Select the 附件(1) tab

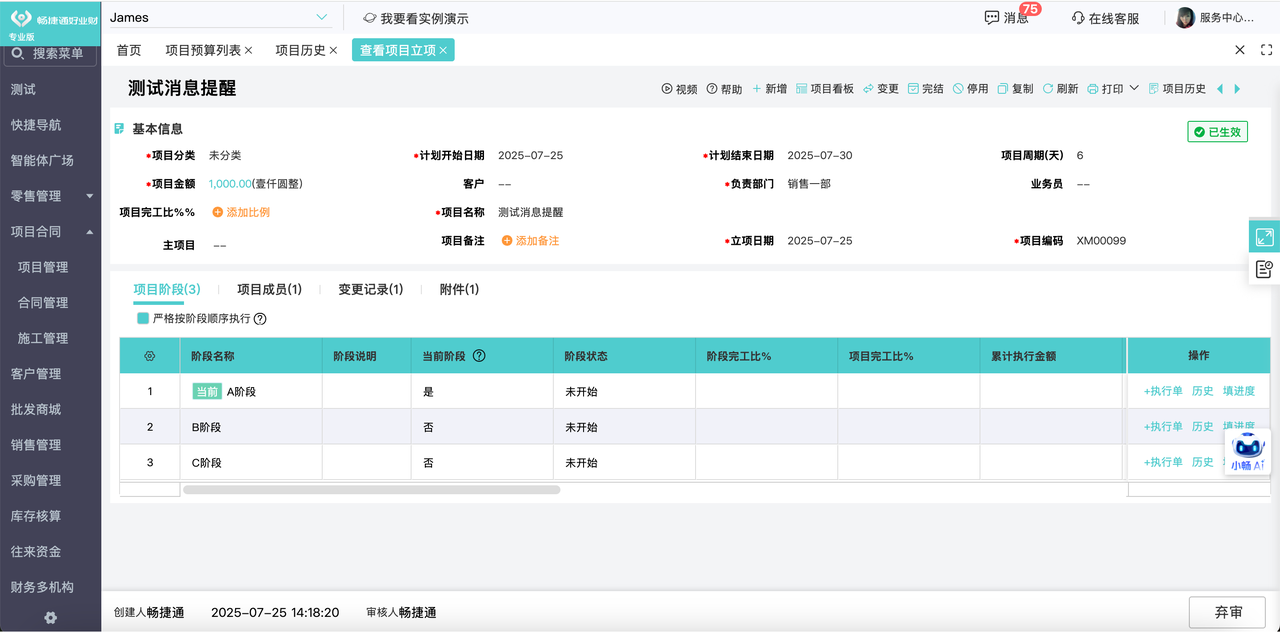coord(459,289)
